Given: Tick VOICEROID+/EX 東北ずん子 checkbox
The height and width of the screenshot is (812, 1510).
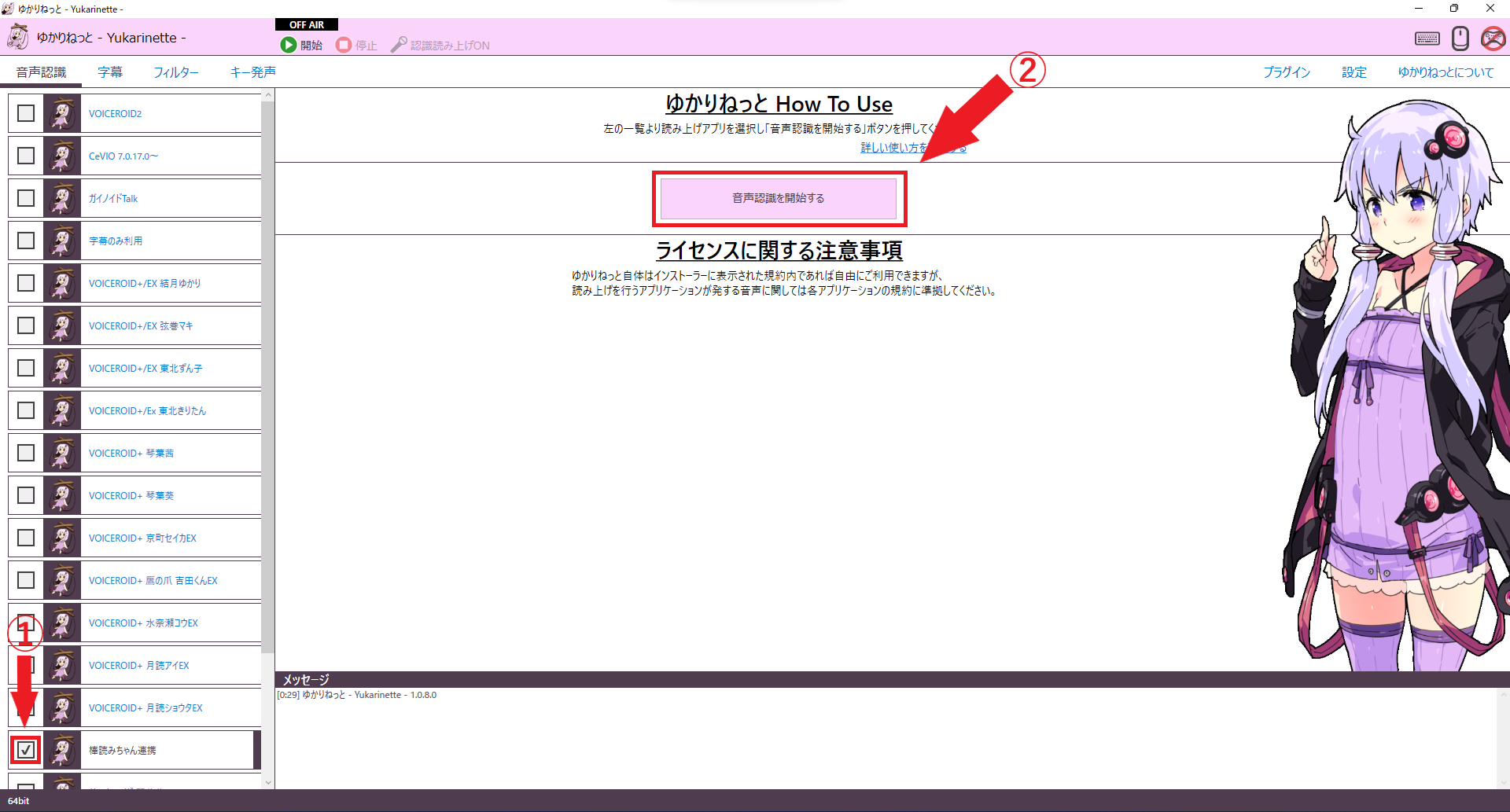Looking at the screenshot, I should click(x=26, y=368).
